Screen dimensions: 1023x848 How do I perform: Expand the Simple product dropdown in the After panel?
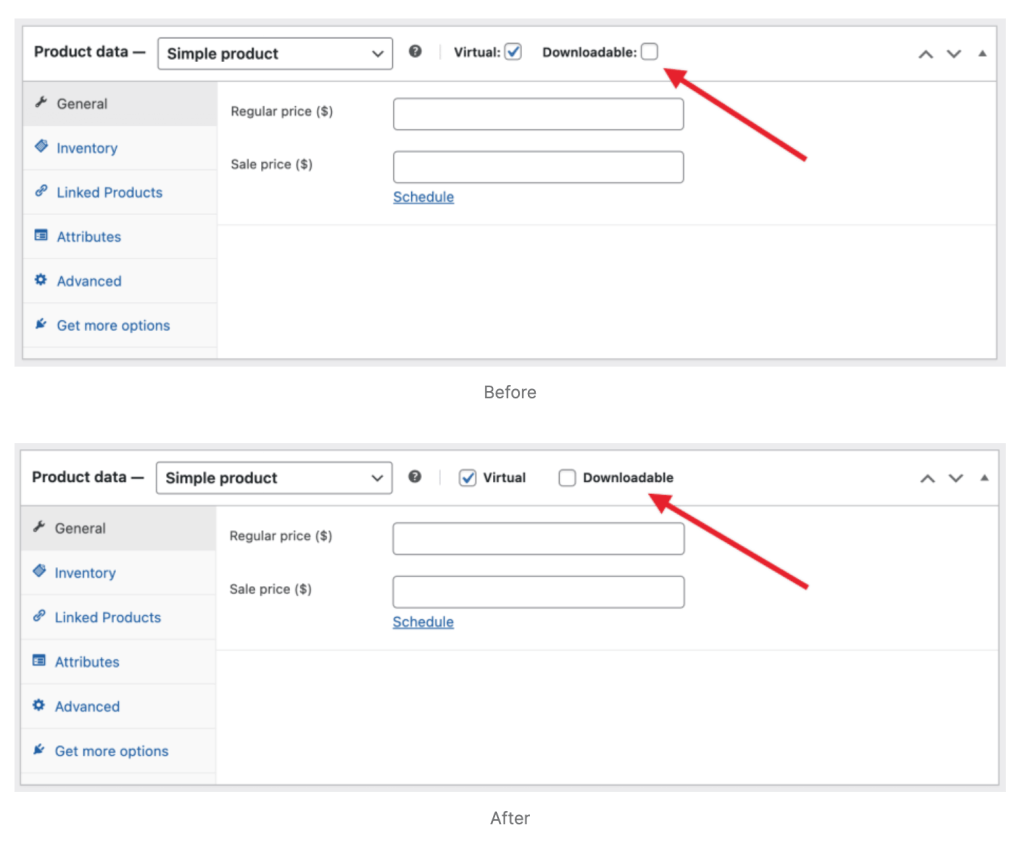pos(273,478)
